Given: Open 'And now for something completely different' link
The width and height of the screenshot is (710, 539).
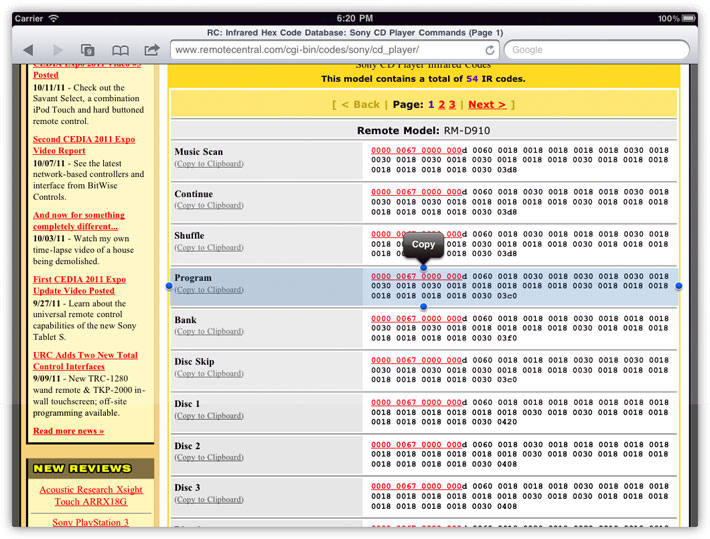Looking at the screenshot, I should 79,221.
